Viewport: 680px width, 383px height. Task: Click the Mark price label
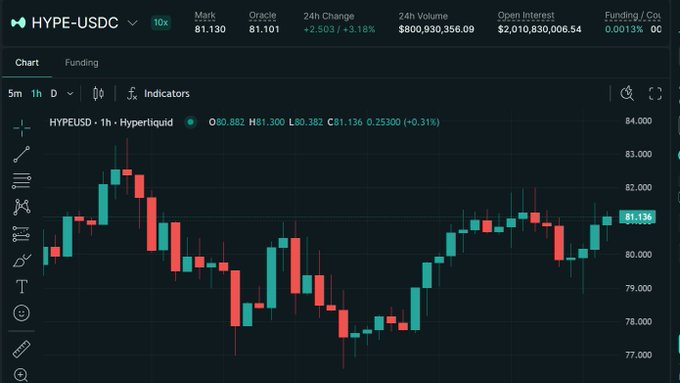(205, 16)
